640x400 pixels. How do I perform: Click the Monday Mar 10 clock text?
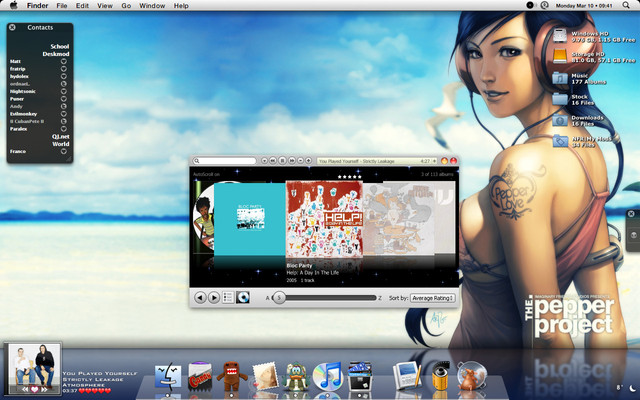[x=584, y=6]
